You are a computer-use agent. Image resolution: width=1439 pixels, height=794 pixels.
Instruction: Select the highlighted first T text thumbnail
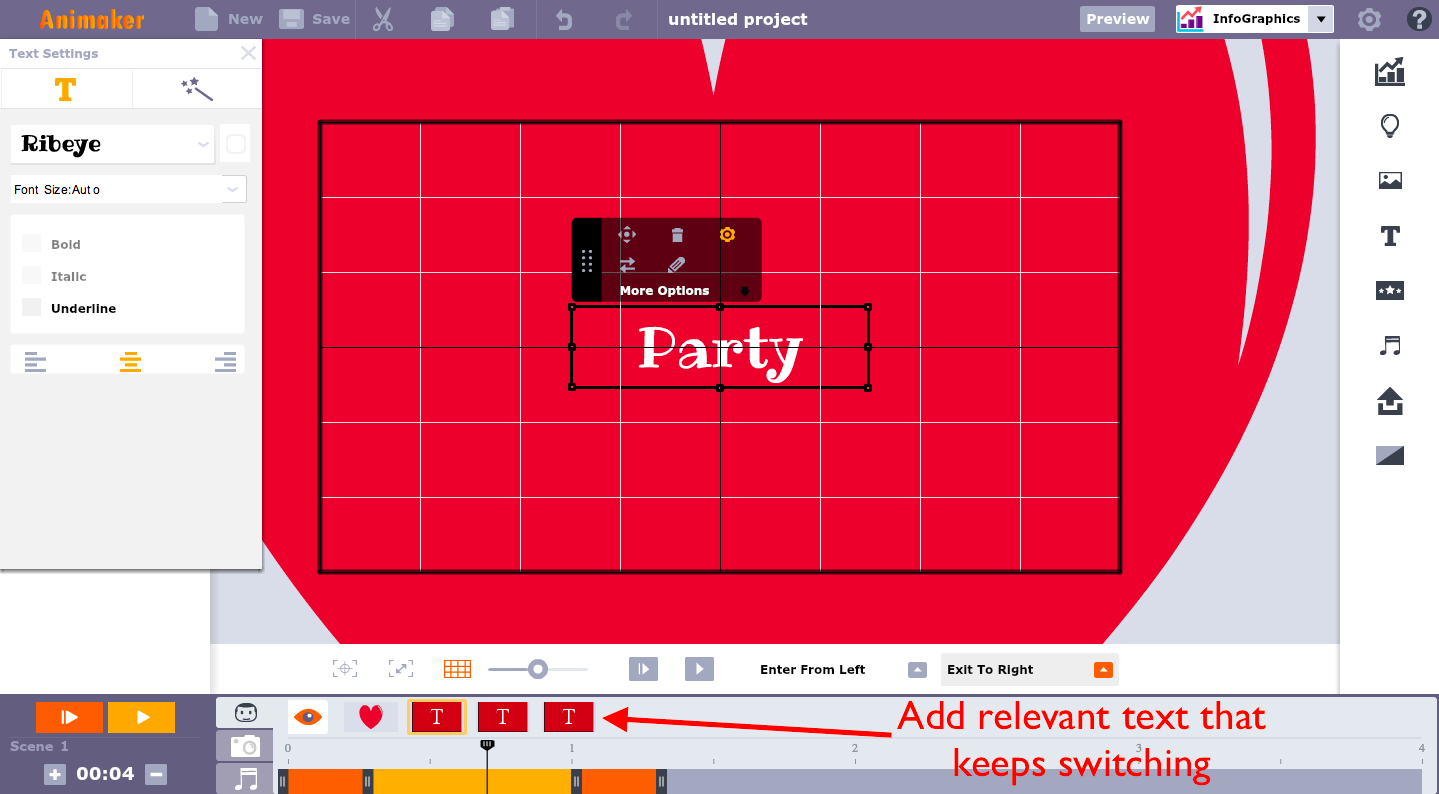pos(437,716)
